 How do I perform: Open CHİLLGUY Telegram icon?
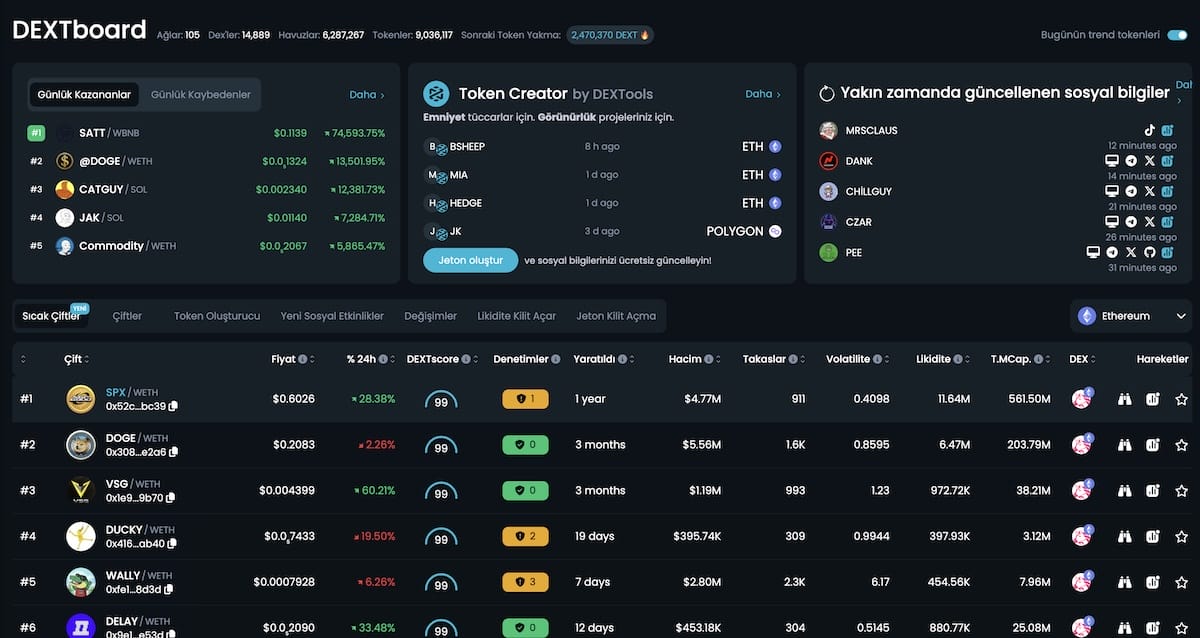pyautogui.click(x=1131, y=191)
